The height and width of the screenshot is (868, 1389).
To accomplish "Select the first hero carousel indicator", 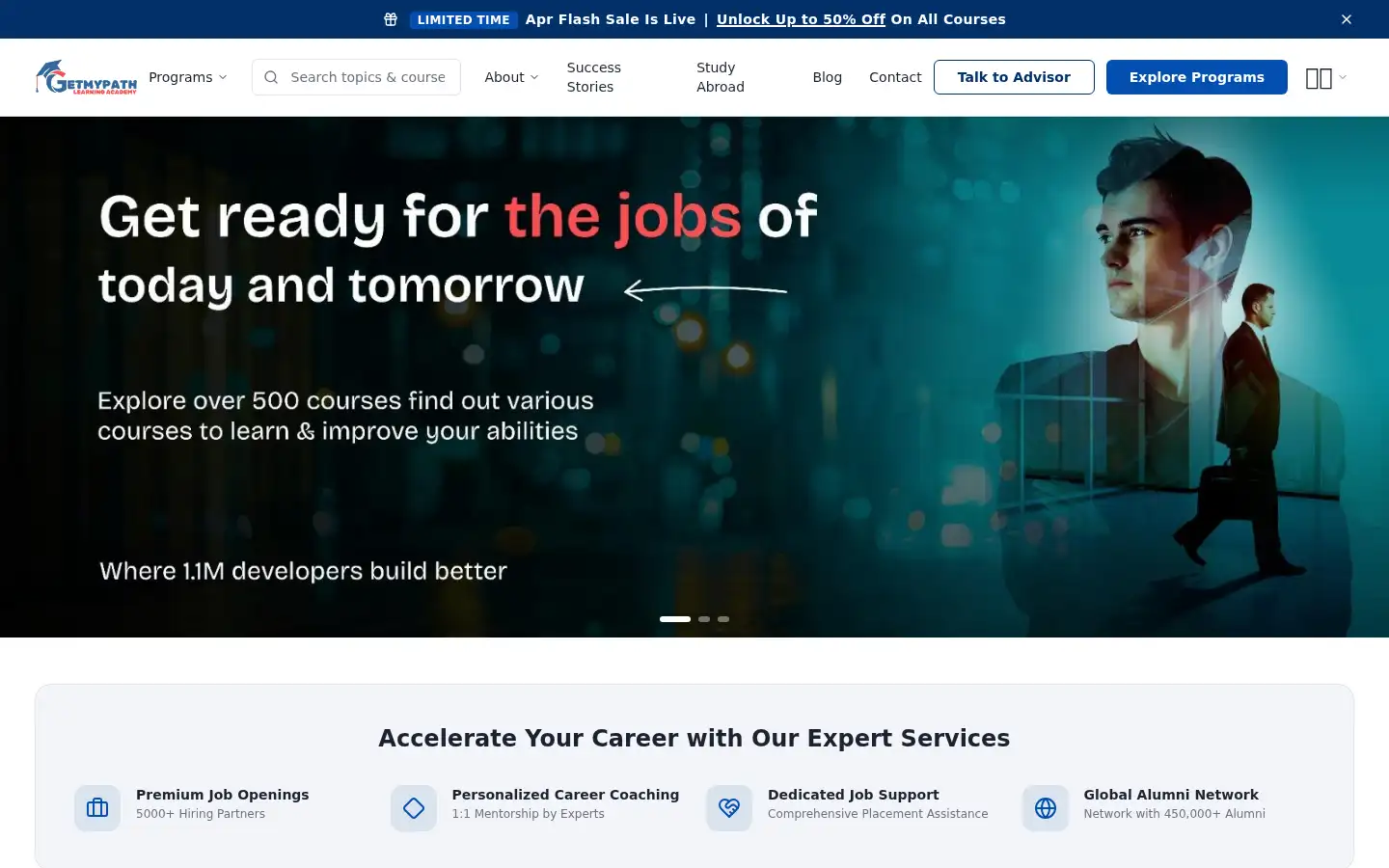I will [x=675, y=619].
